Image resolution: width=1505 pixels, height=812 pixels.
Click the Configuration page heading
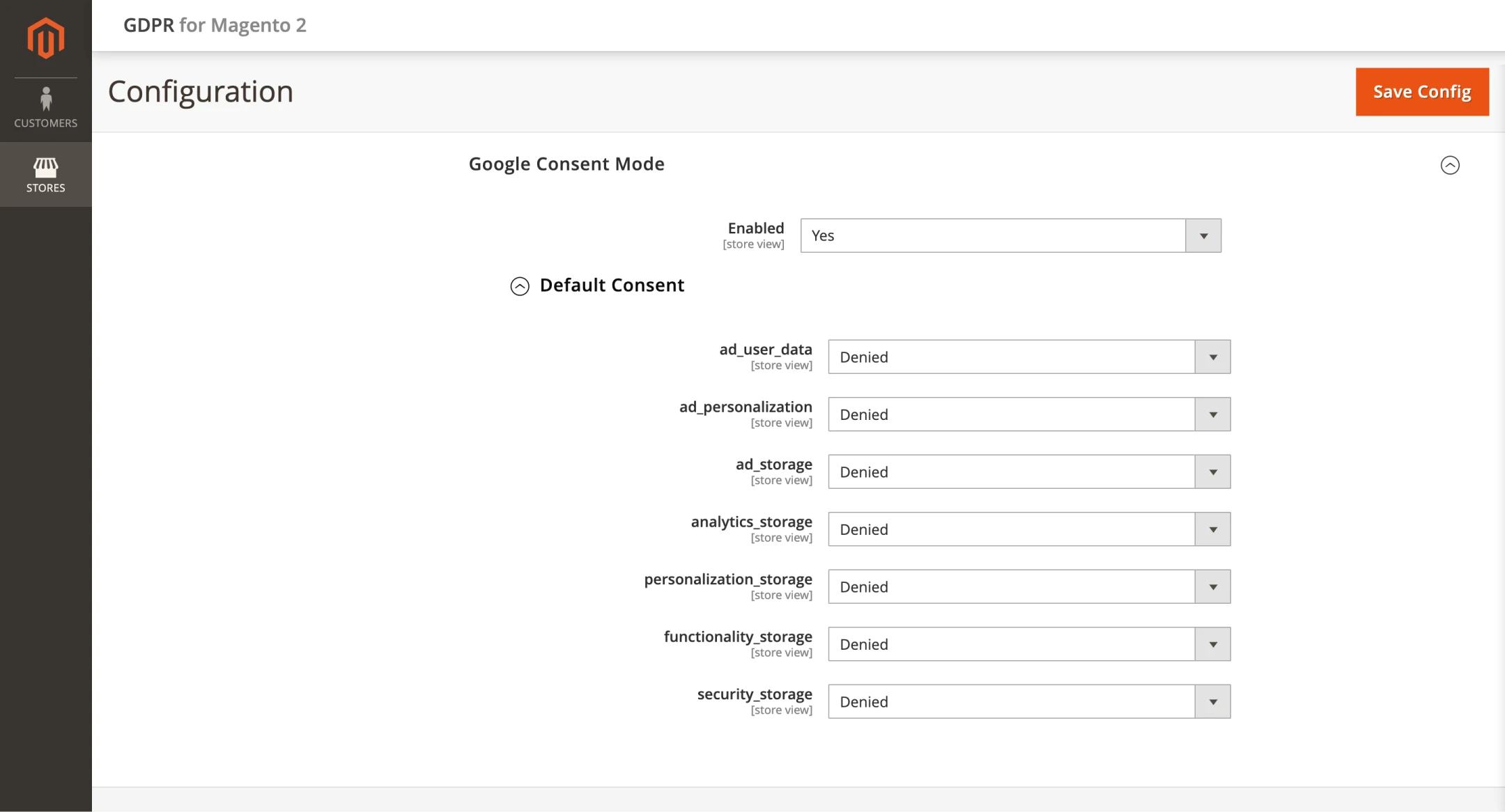point(201,92)
